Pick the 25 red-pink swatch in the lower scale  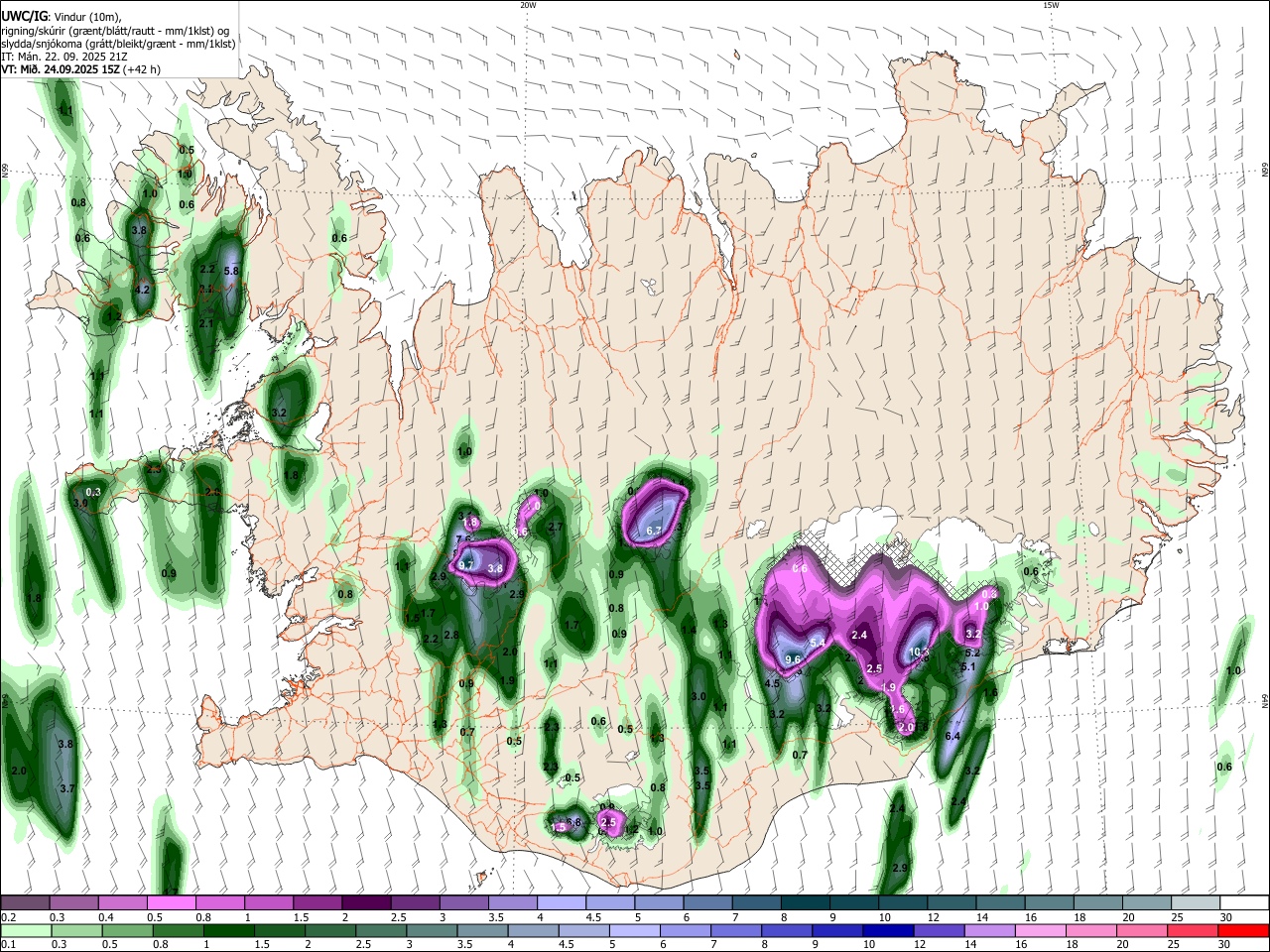click(x=1192, y=930)
